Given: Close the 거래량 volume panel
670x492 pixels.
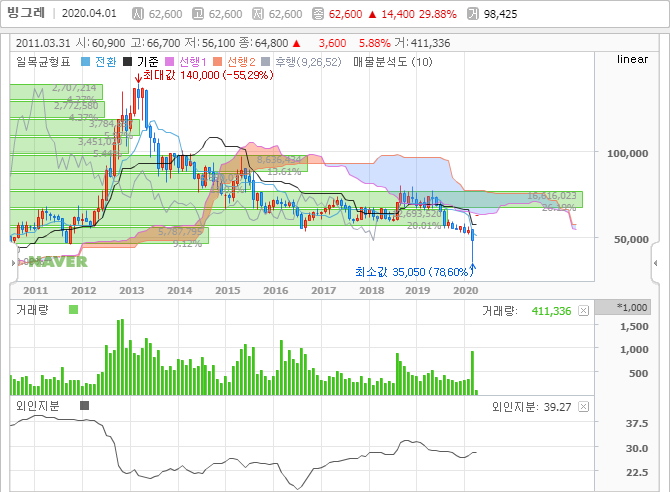Looking at the screenshot, I should tap(583, 311).
